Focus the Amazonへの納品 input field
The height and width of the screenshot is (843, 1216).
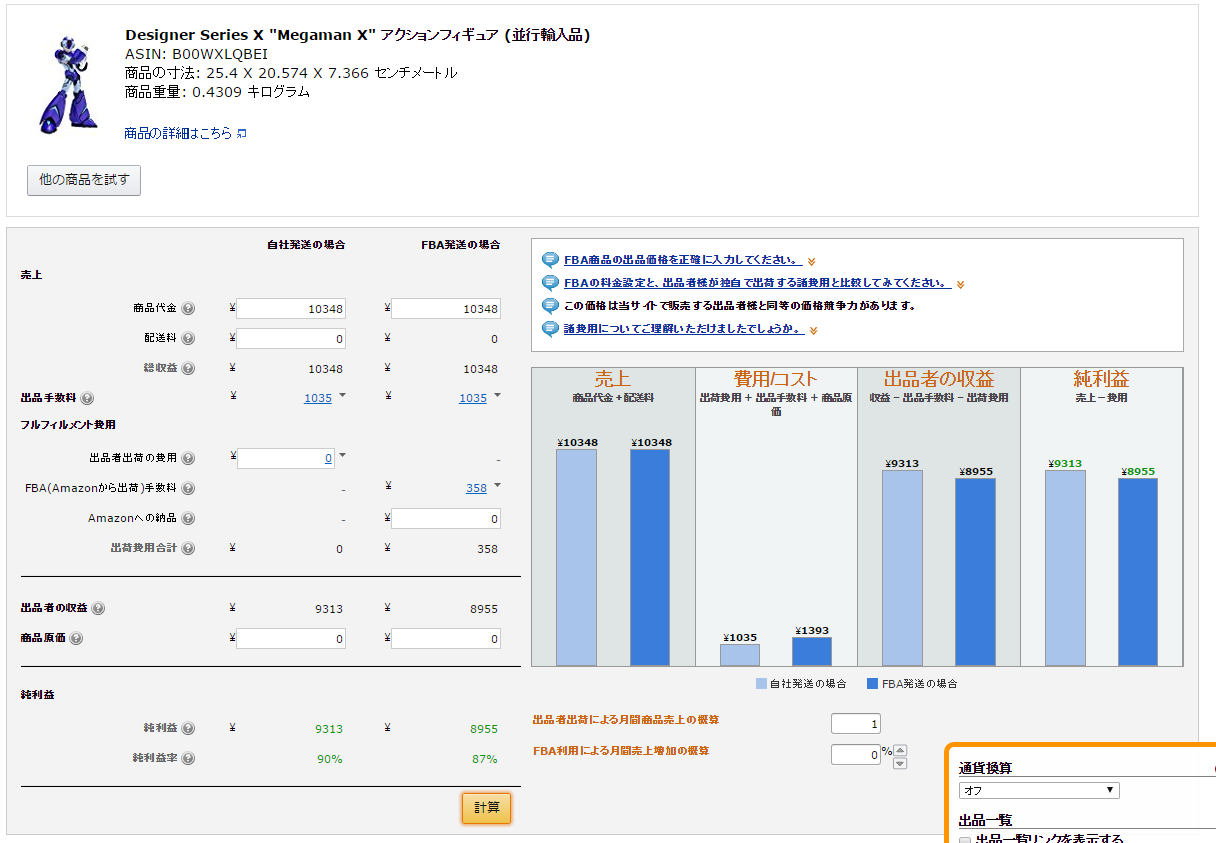coord(446,519)
